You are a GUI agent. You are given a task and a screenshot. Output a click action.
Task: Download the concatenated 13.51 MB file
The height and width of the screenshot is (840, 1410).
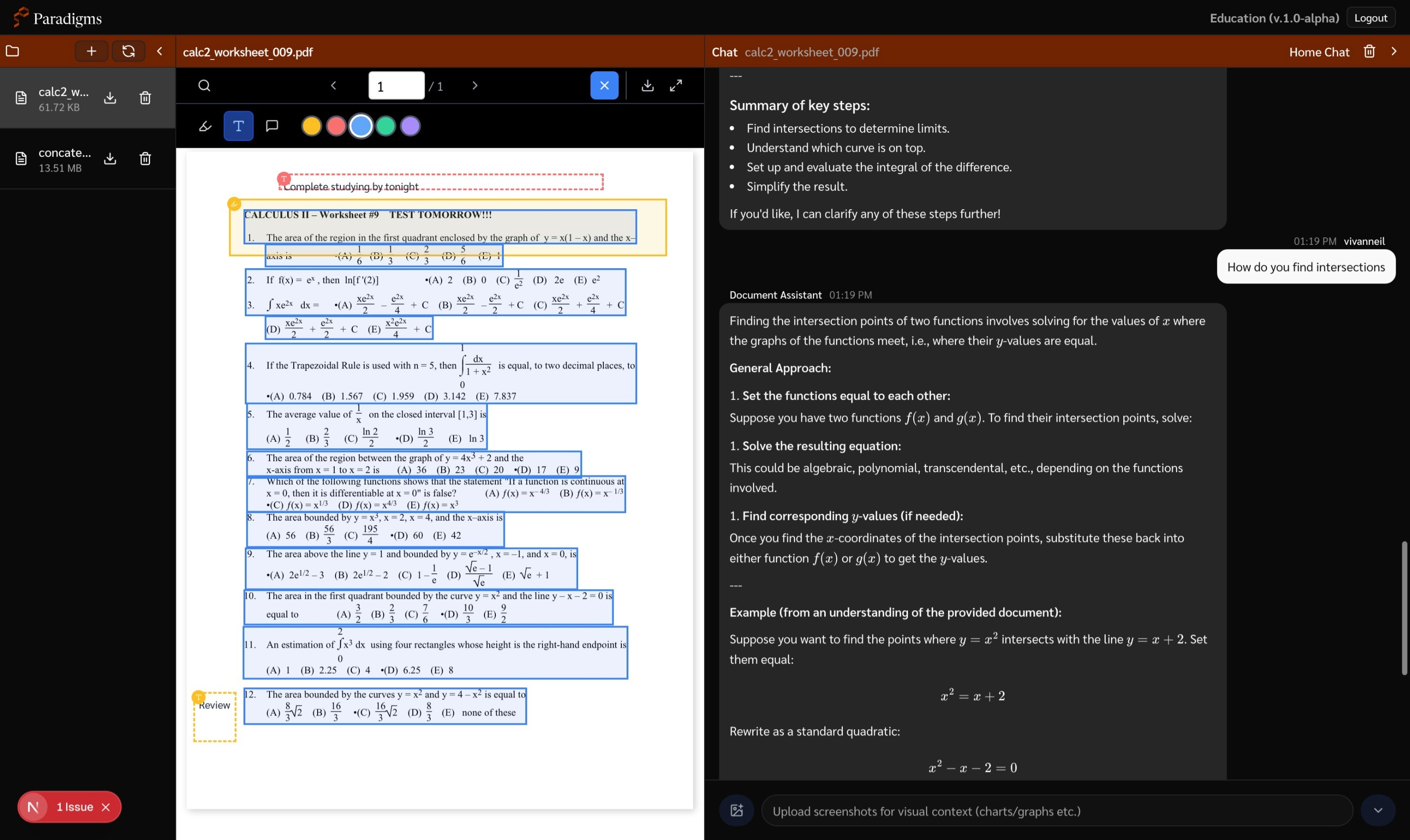pyautogui.click(x=110, y=158)
